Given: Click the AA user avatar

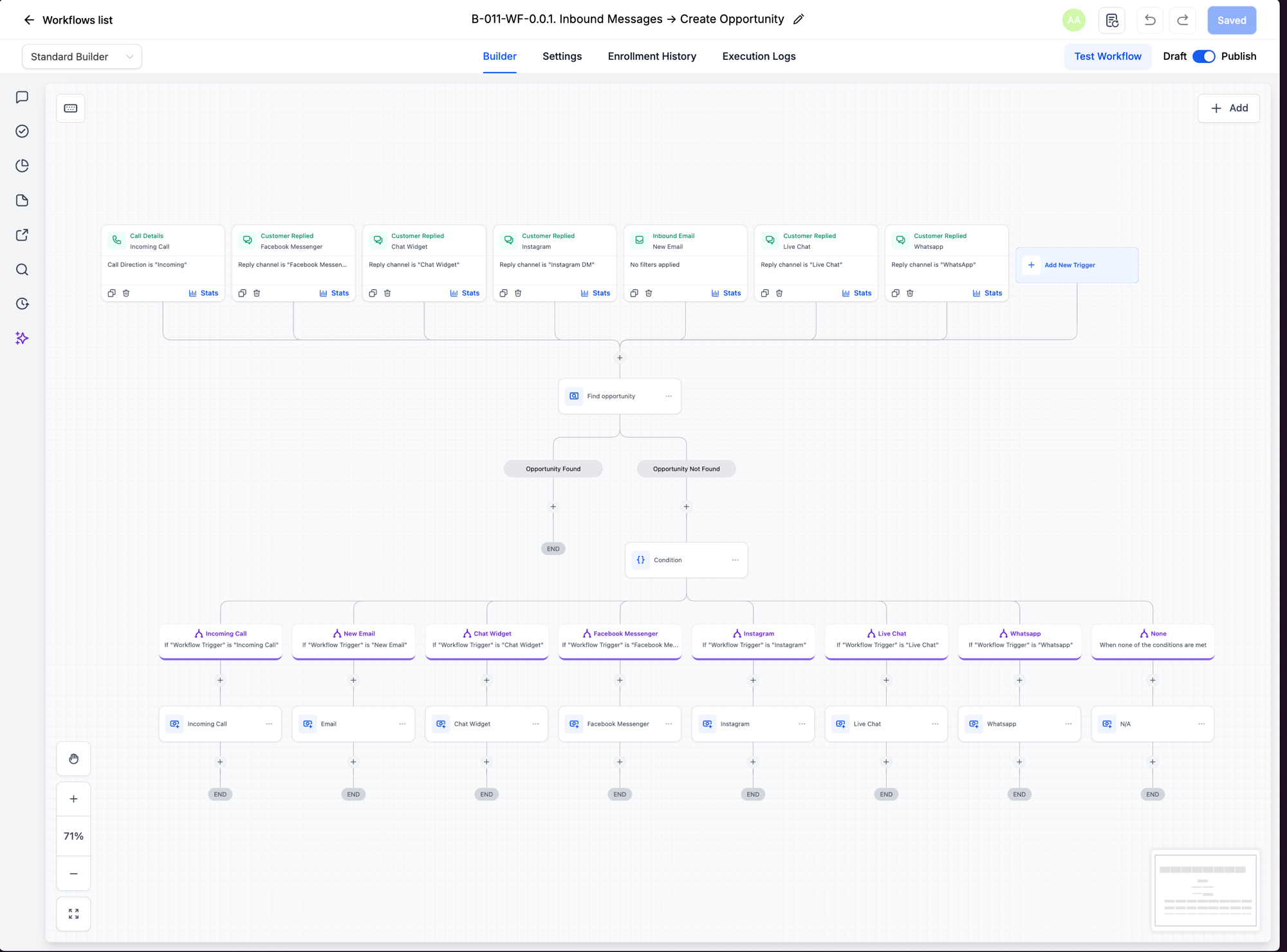Looking at the screenshot, I should tap(1073, 20).
